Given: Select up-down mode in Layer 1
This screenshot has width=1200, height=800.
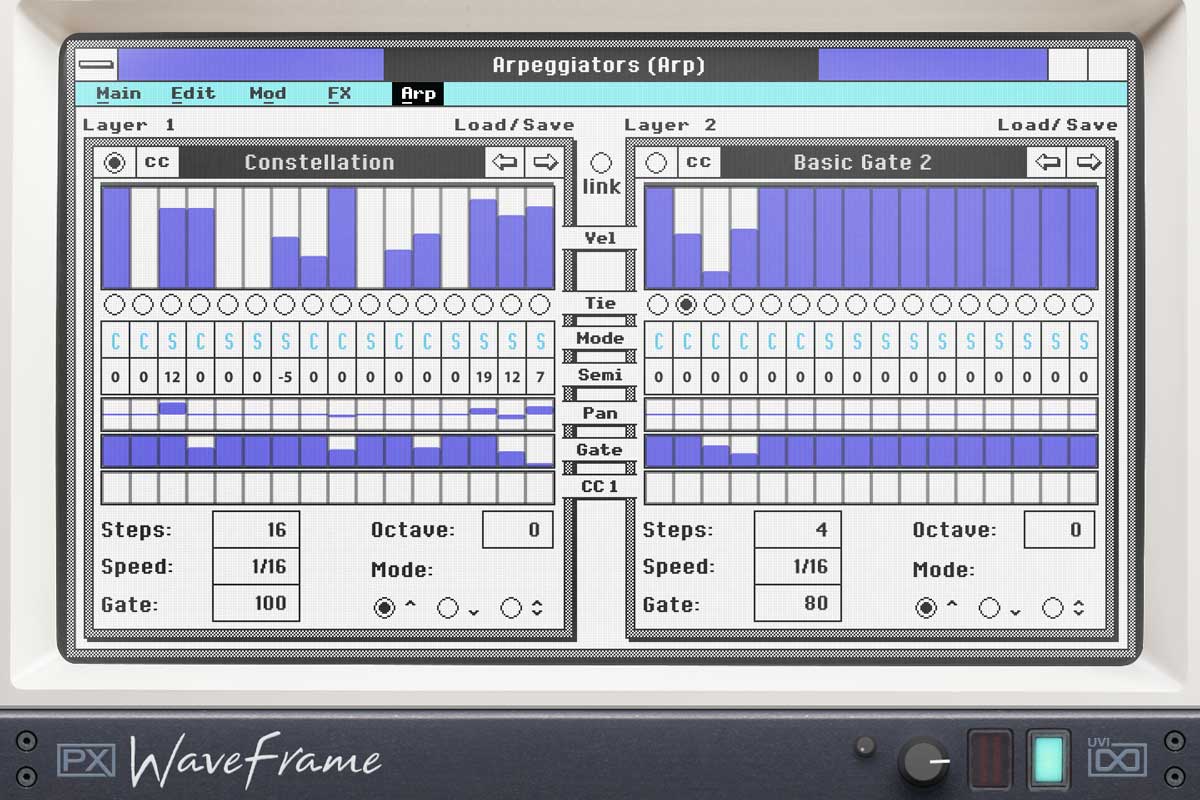Looking at the screenshot, I should click(x=511, y=608).
